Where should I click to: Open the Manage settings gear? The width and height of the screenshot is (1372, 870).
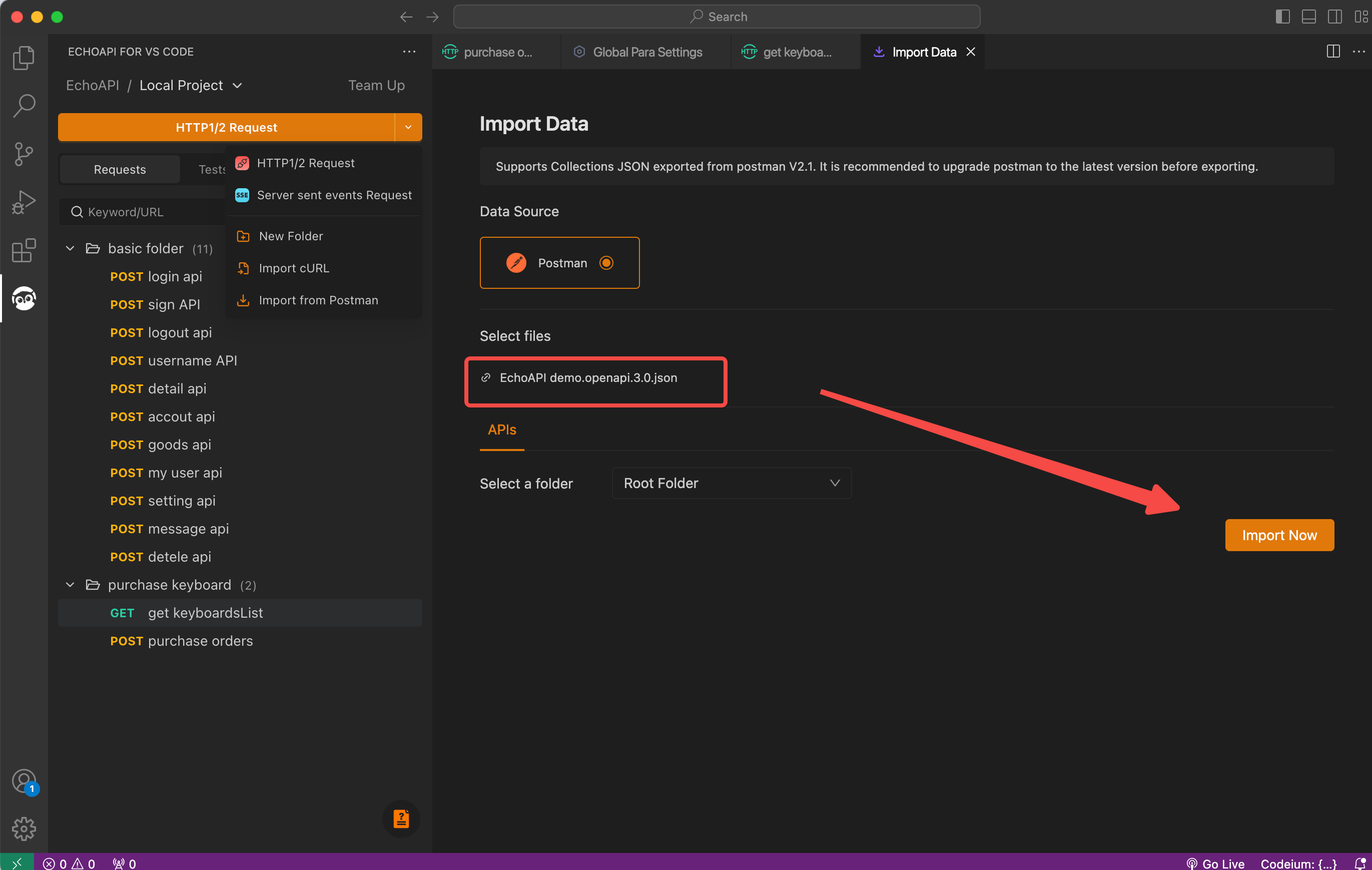tap(24, 828)
